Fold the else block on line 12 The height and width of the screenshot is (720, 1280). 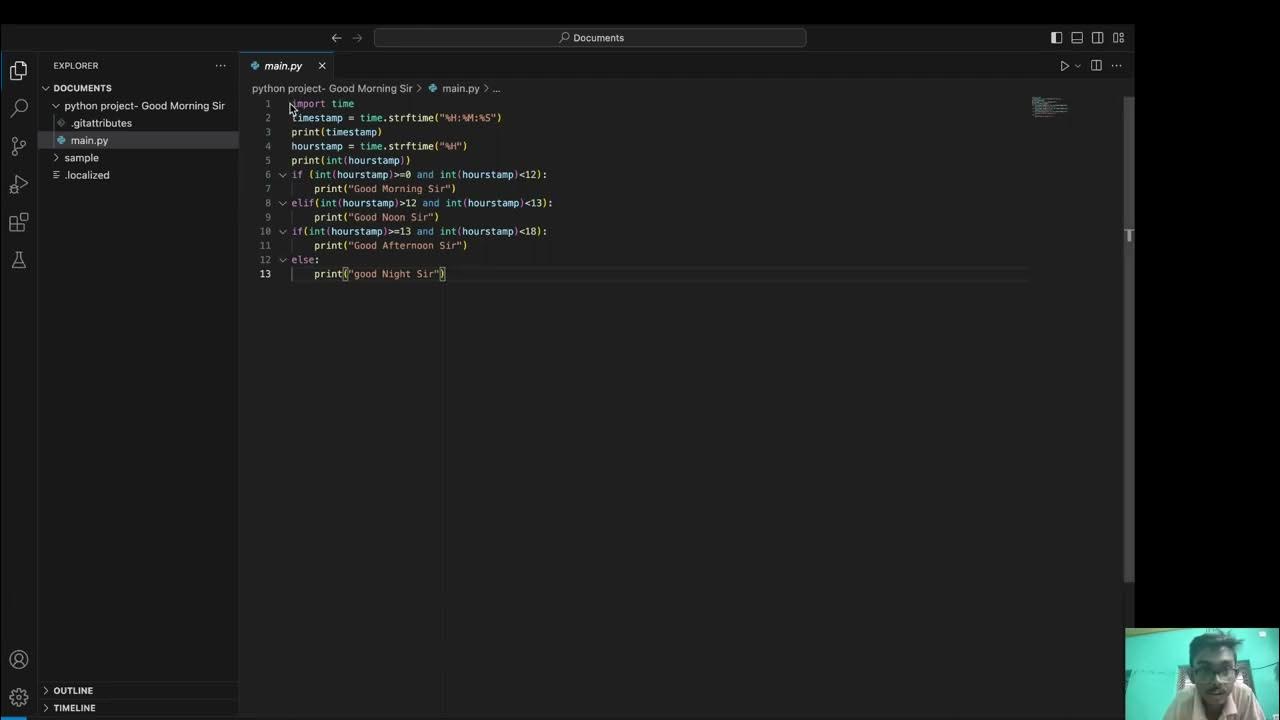click(282, 260)
